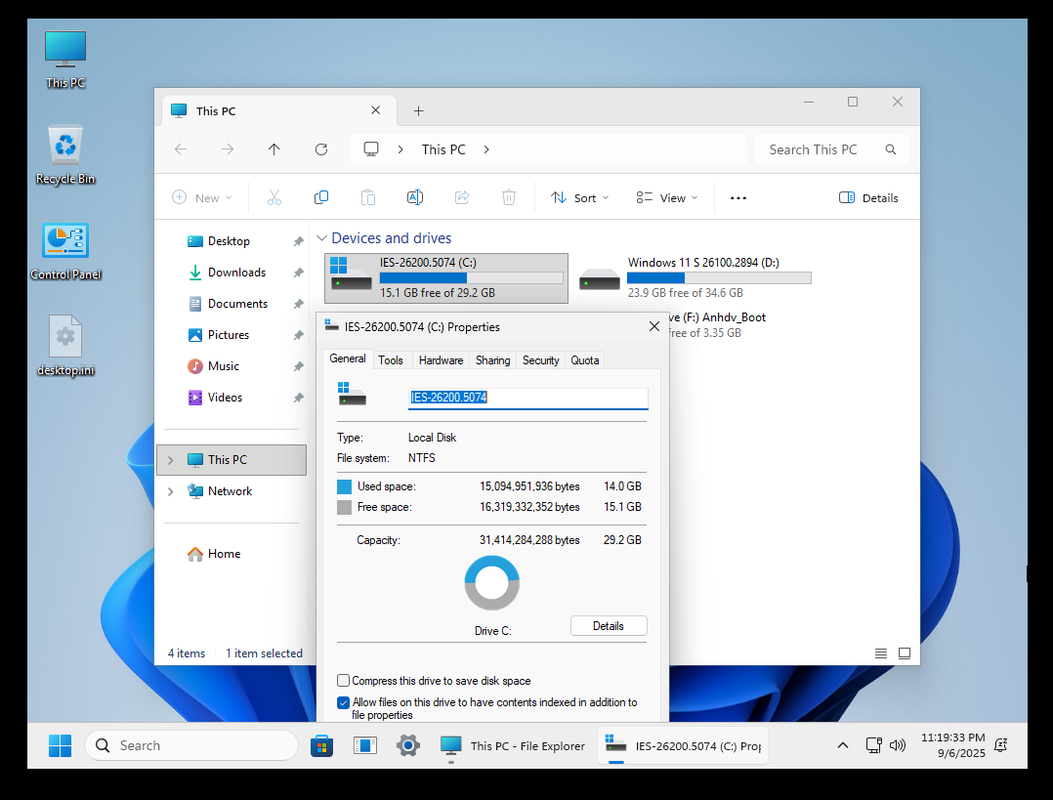1053x800 pixels.
Task: Show hidden system tray icons
Action: tap(843, 745)
